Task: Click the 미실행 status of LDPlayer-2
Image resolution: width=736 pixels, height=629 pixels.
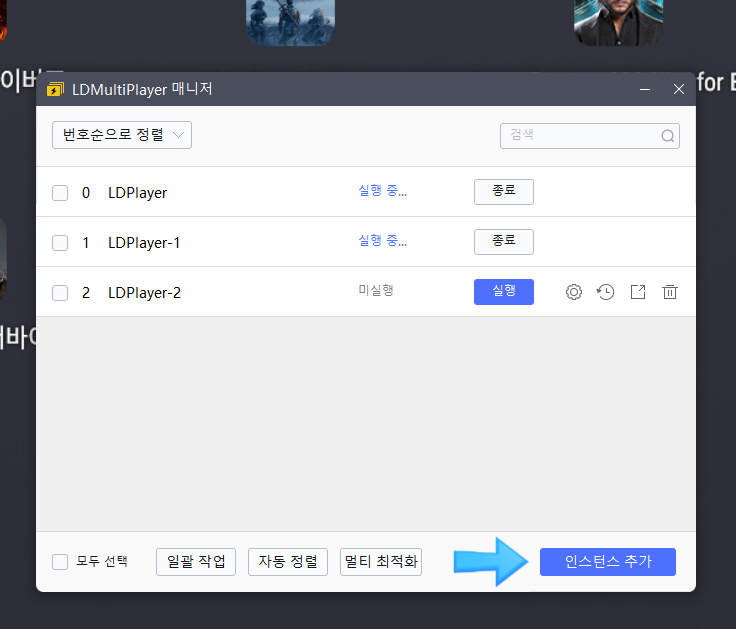Action: click(x=376, y=291)
